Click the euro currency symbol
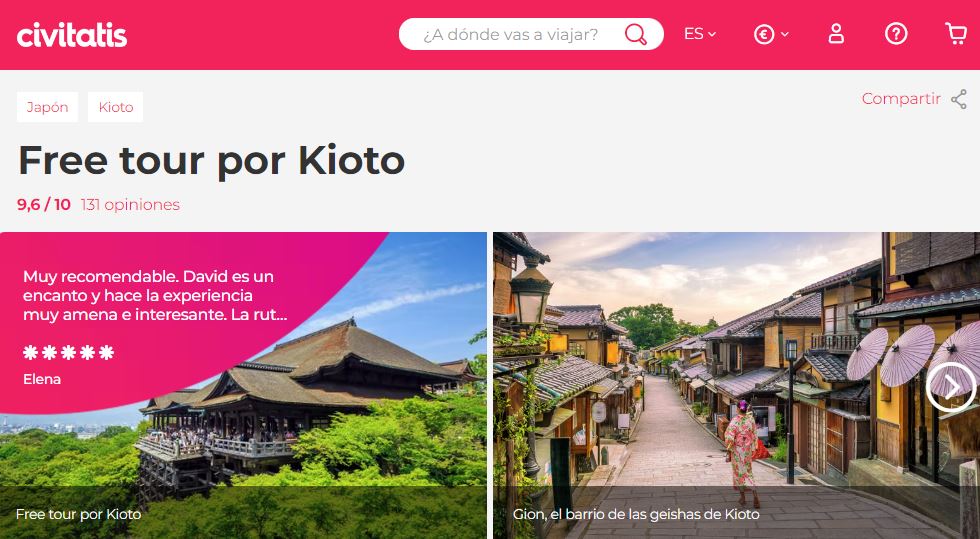Image resolution: width=980 pixels, height=539 pixels. (x=764, y=34)
